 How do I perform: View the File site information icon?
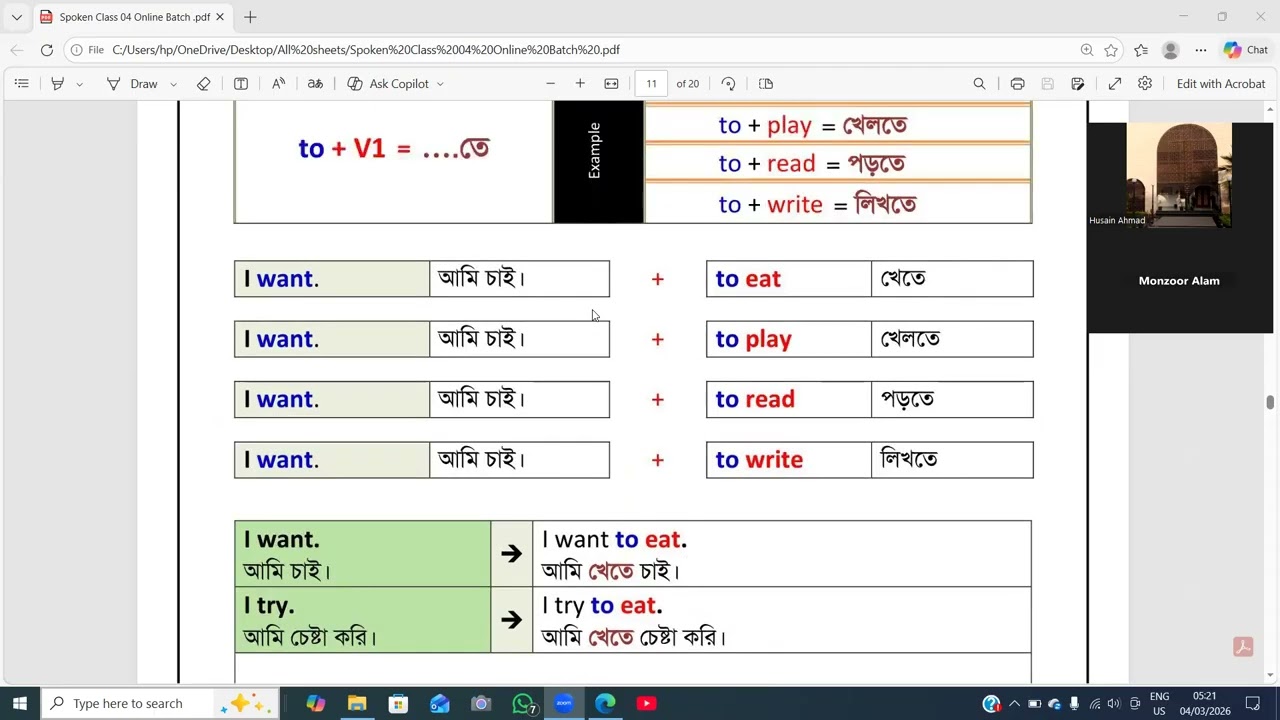(x=87, y=50)
